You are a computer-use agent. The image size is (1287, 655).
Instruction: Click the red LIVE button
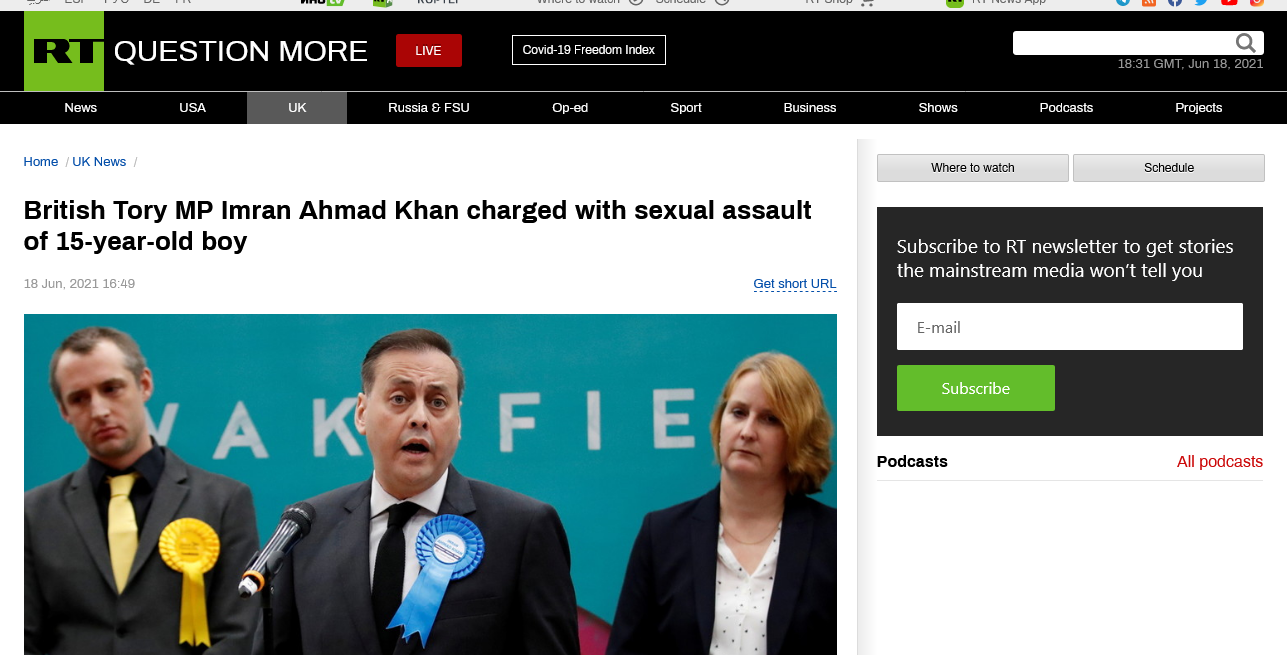pyautogui.click(x=428, y=51)
